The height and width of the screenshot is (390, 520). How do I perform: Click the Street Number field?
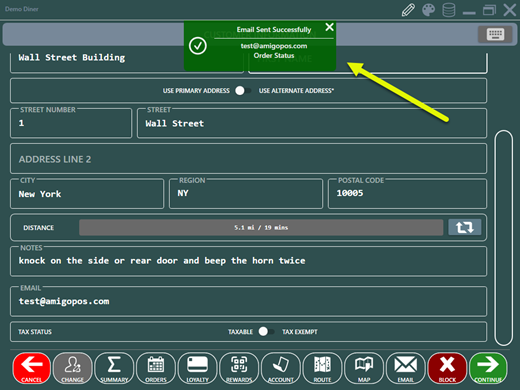(x=71, y=123)
